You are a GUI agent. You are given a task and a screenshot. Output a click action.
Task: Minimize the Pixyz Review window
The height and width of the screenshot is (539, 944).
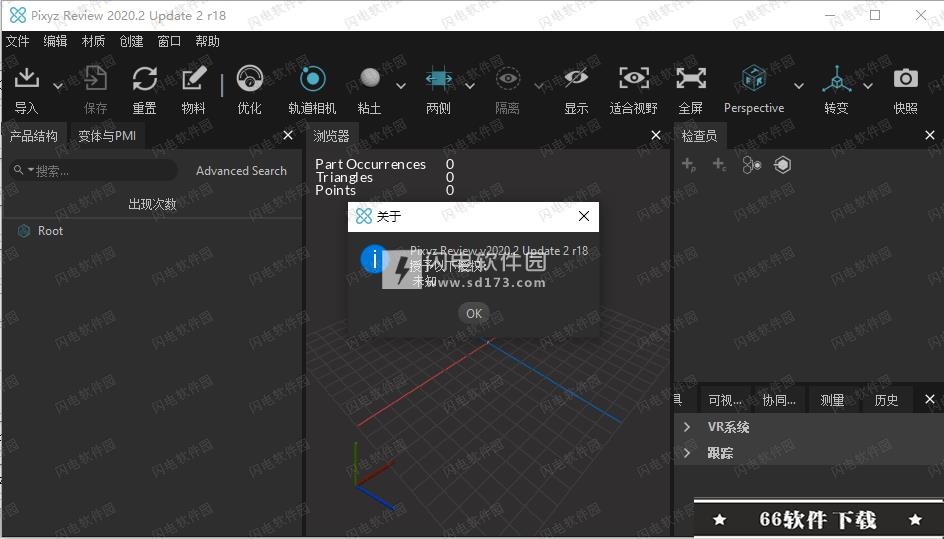click(x=830, y=15)
